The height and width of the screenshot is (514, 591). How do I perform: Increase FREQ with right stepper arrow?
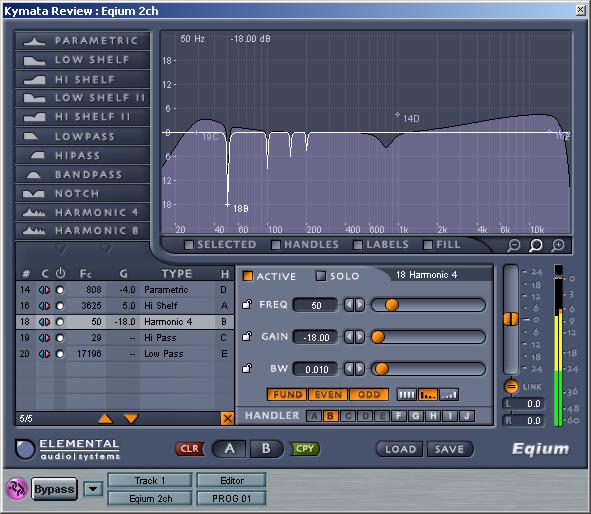(360, 304)
